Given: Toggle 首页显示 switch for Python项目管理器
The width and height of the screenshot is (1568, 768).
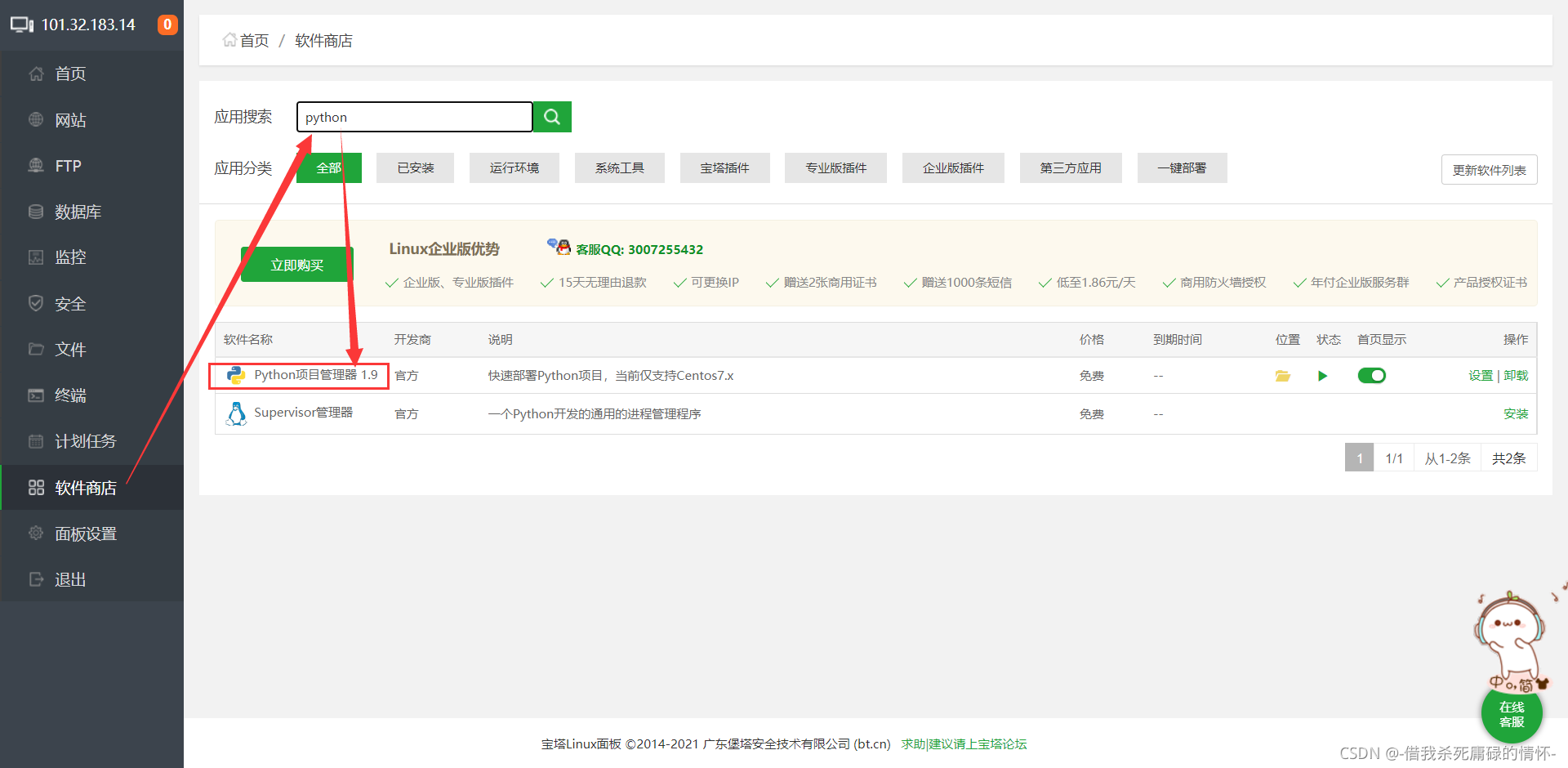Looking at the screenshot, I should click(1371, 376).
